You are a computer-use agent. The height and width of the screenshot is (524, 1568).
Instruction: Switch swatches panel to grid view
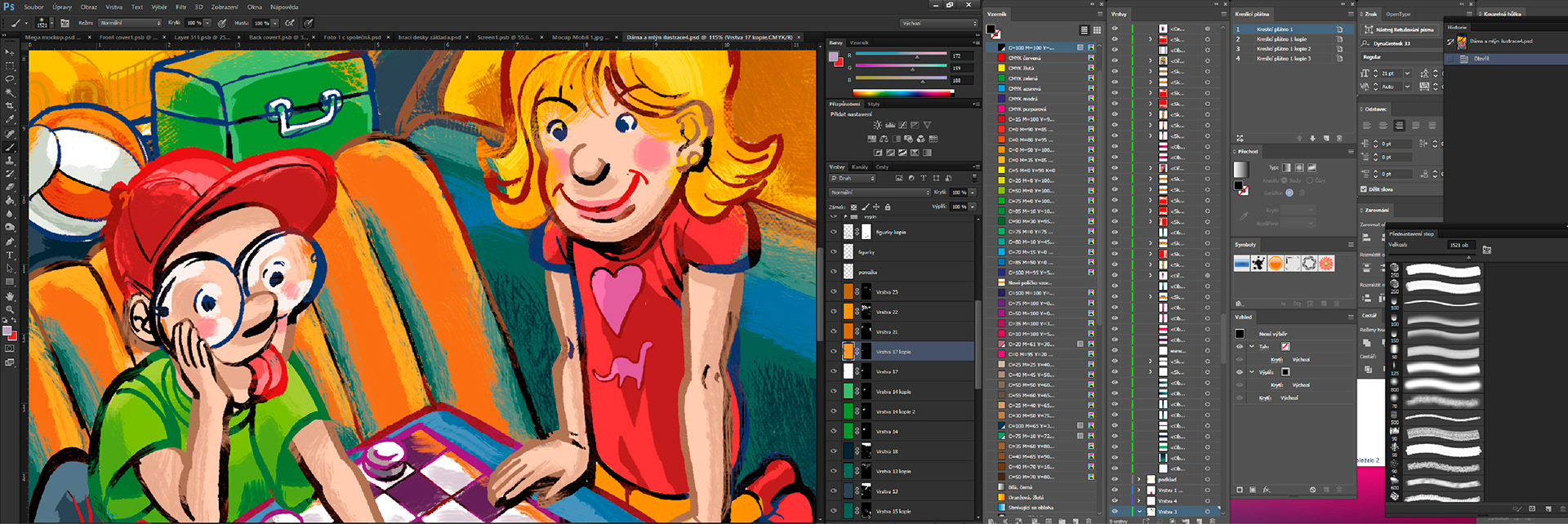click(x=1097, y=30)
